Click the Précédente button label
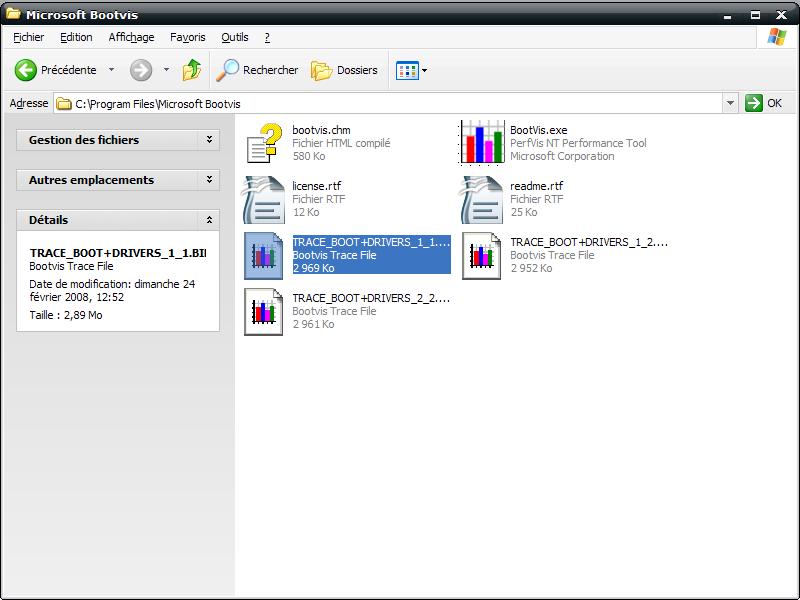 pos(68,70)
